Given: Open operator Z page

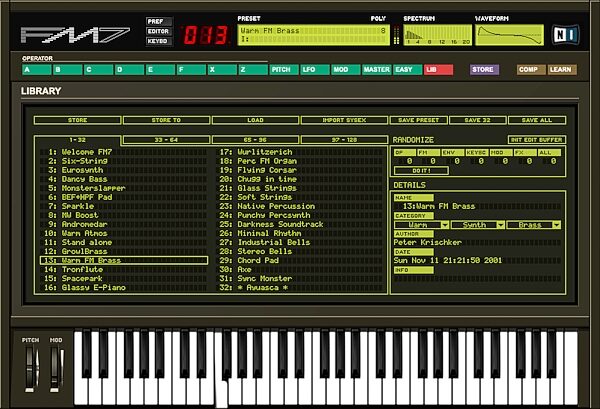Looking at the screenshot, I should [x=253, y=70].
